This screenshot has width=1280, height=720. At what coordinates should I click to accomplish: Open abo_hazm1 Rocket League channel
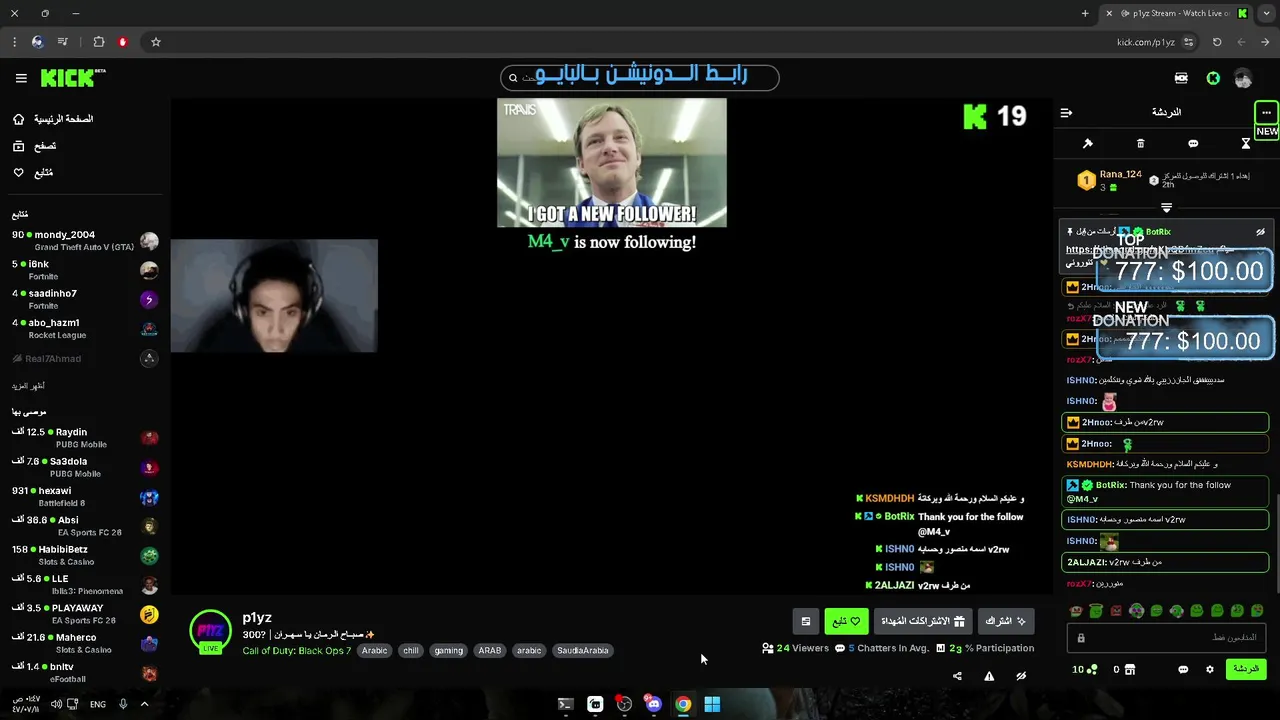[x=85, y=328]
